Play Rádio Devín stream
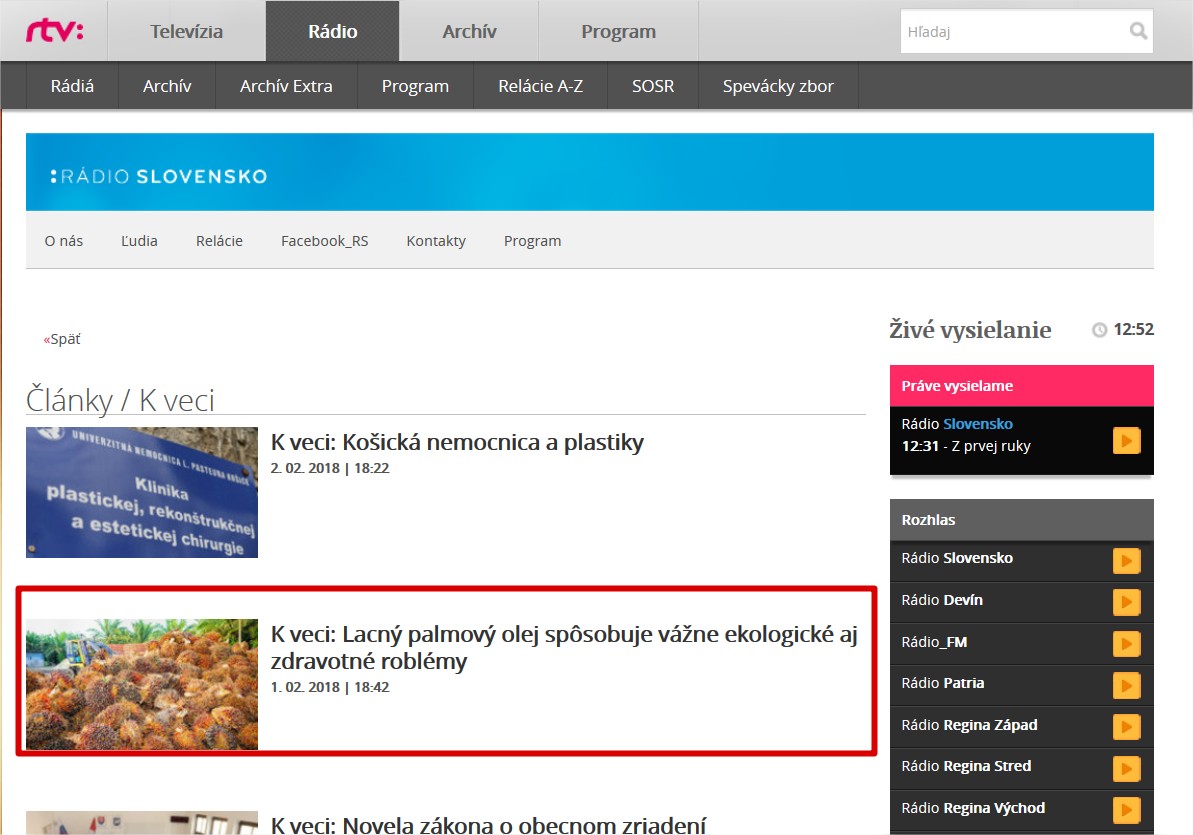Viewport: 1193px width, 835px height. pos(1126,602)
